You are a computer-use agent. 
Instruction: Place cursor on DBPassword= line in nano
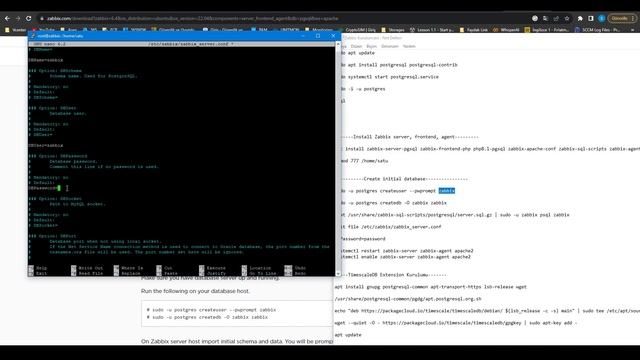[x=44, y=188]
